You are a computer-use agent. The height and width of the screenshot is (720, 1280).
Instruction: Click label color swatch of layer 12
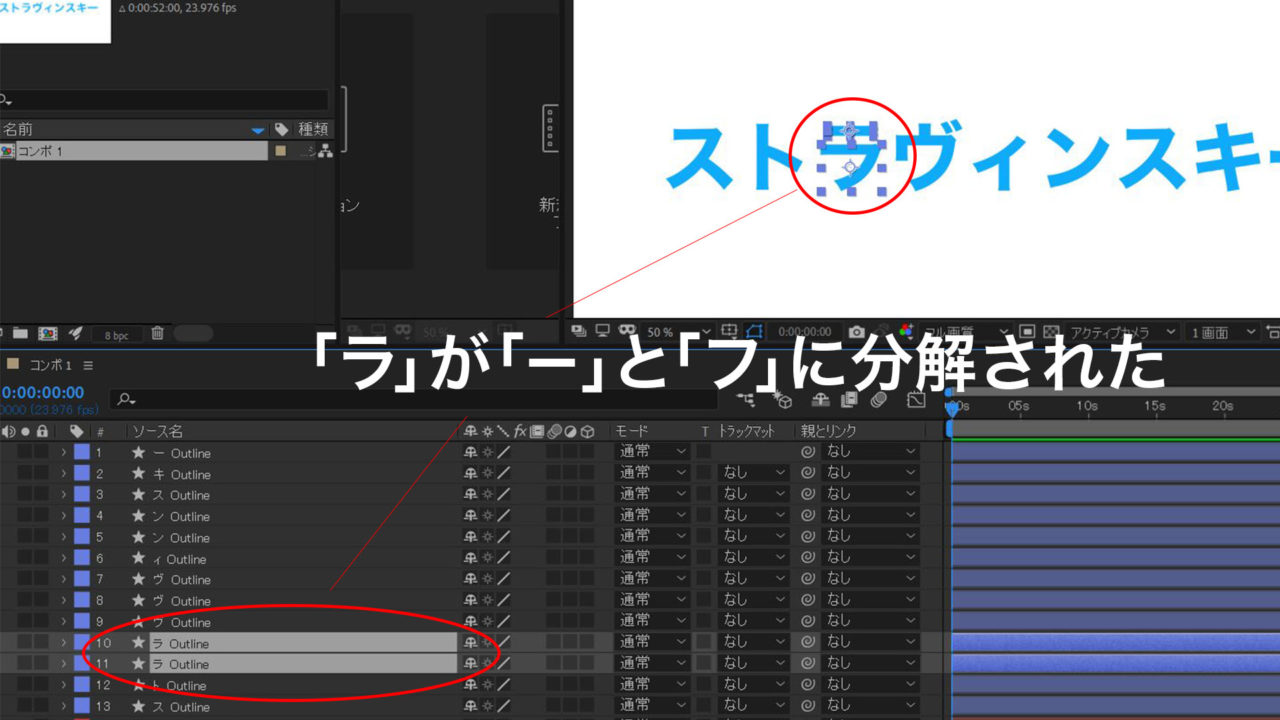pyautogui.click(x=82, y=685)
